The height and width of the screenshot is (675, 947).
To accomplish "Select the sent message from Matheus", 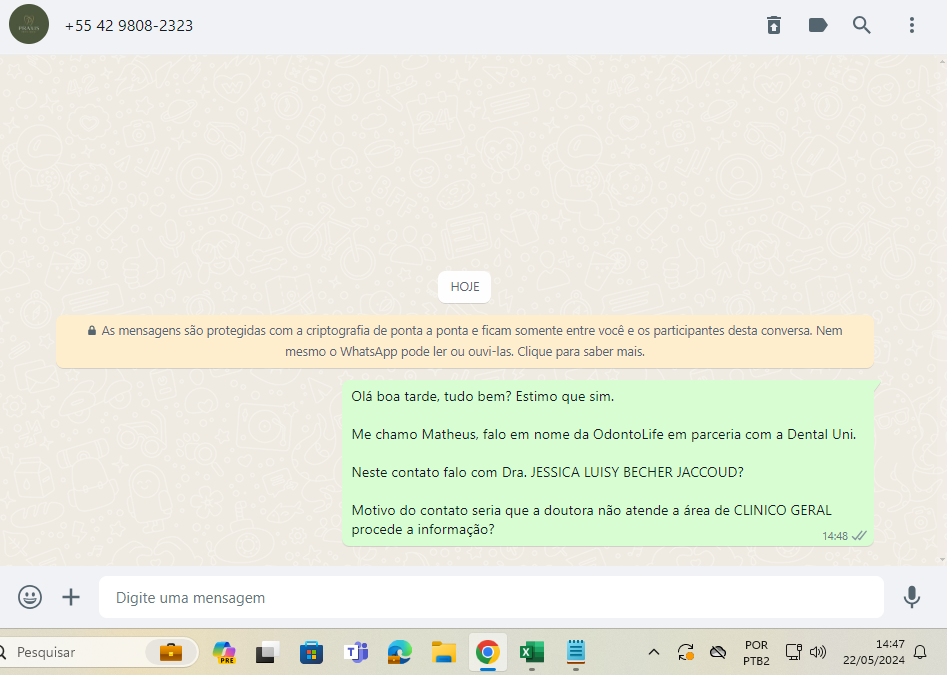I will [608, 463].
